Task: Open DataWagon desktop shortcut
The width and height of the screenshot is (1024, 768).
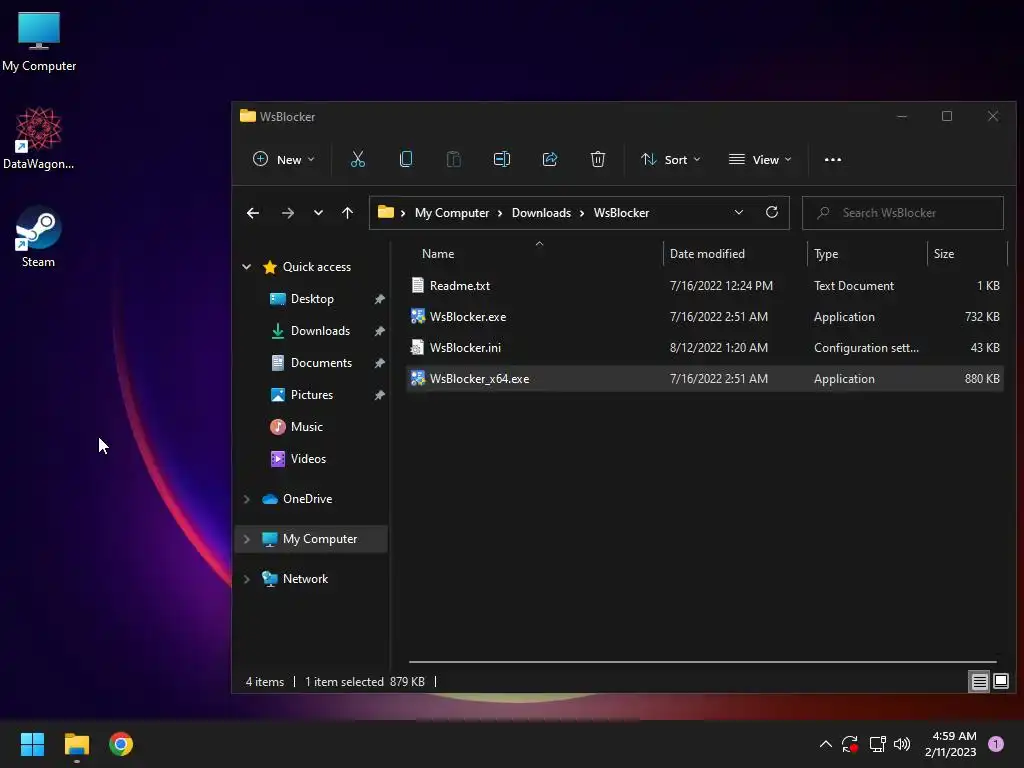Action: [38, 138]
